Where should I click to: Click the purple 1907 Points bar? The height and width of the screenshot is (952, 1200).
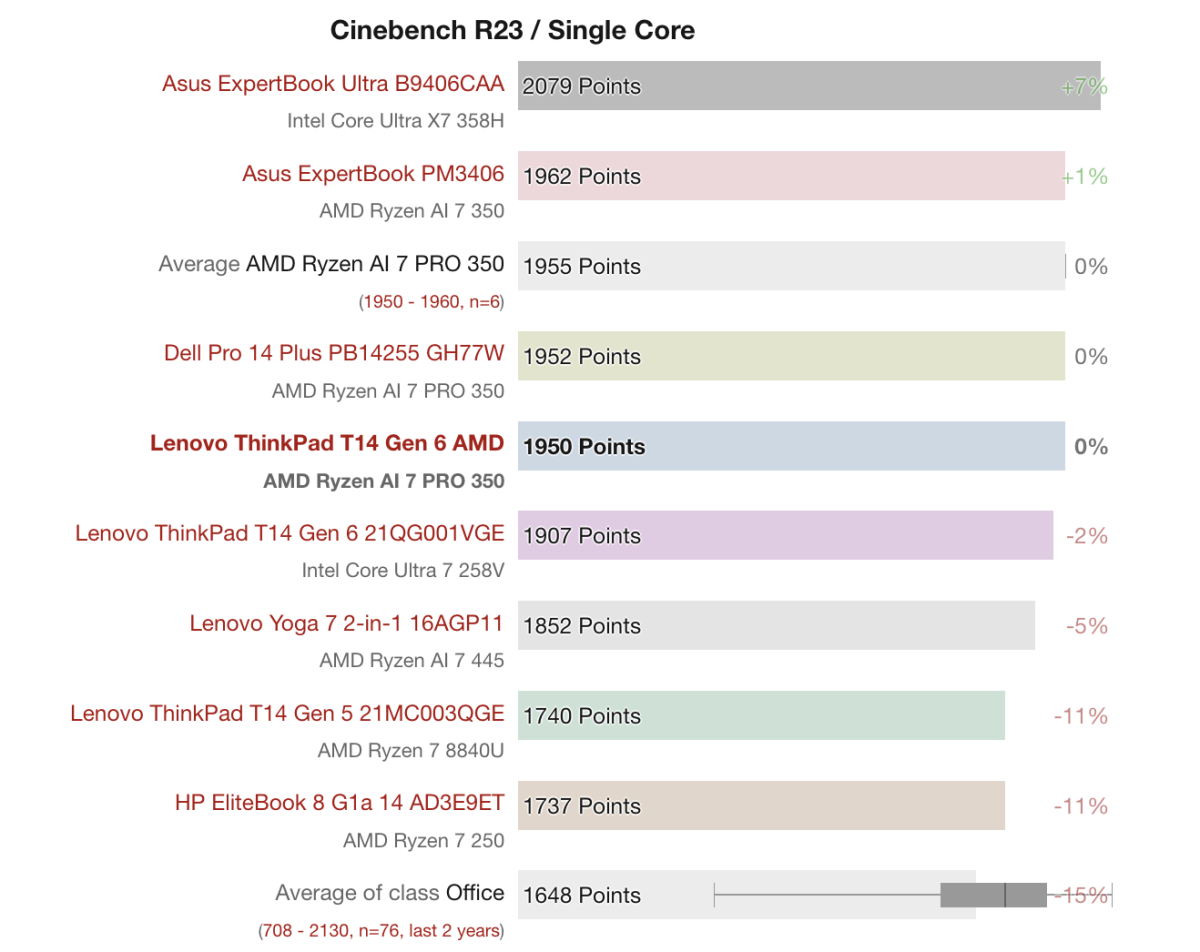coord(785,536)
